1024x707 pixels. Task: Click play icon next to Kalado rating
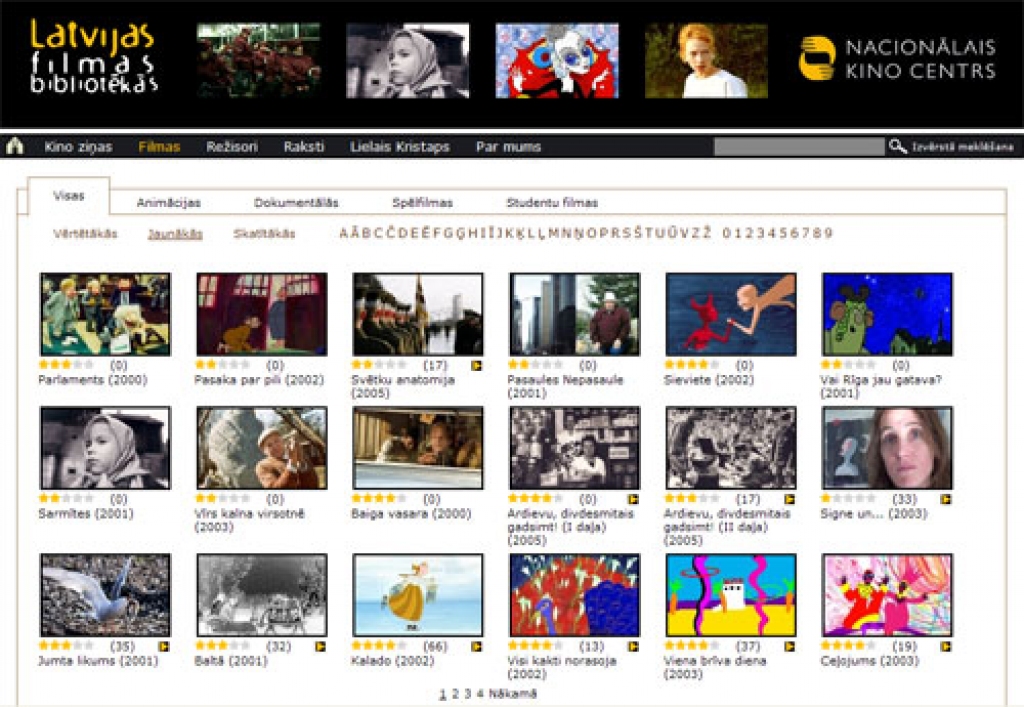(x=477, y=647)
